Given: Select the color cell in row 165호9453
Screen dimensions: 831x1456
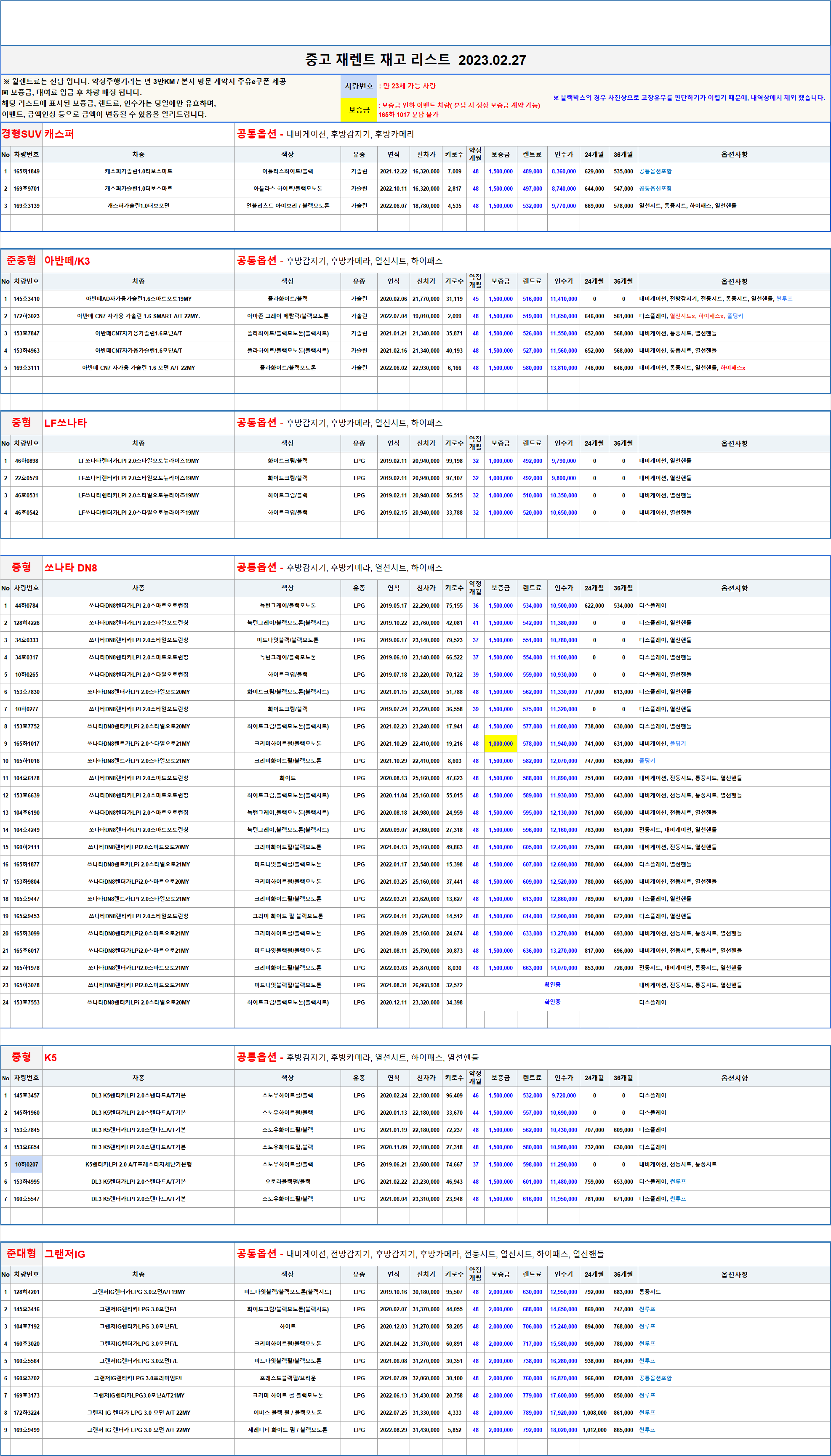Looking at the screenshot, I should [x=288, y=916].
